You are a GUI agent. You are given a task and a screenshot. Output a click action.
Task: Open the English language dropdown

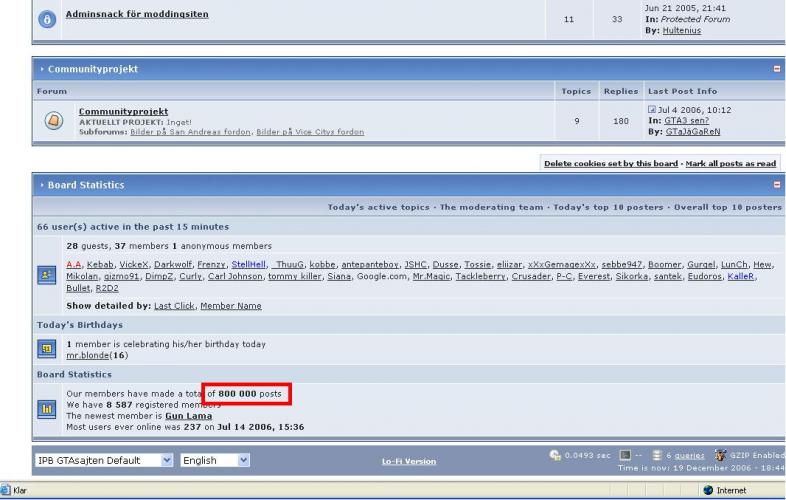[214, 461]
